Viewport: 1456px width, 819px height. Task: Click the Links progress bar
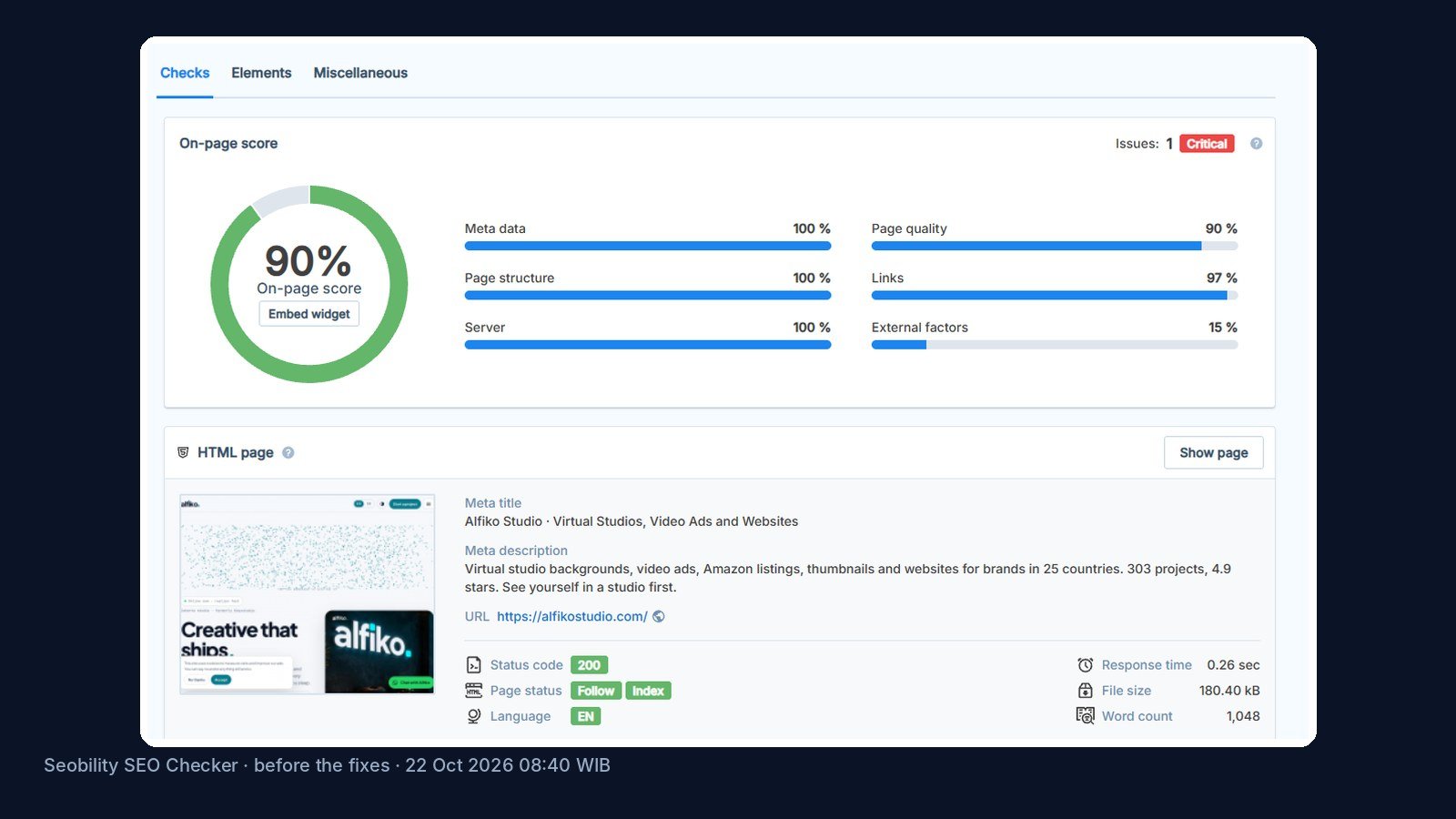pyautogui.click(x=1055, y=295)
